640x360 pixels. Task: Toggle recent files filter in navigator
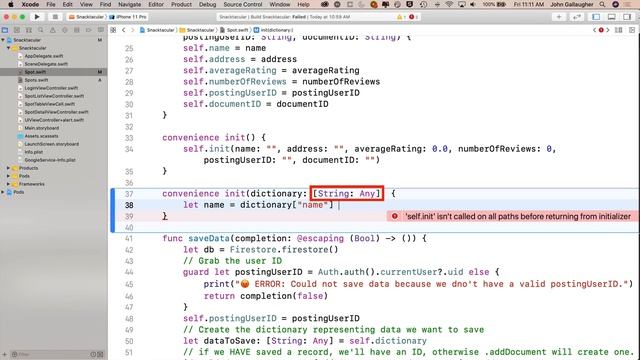point(93,354)
